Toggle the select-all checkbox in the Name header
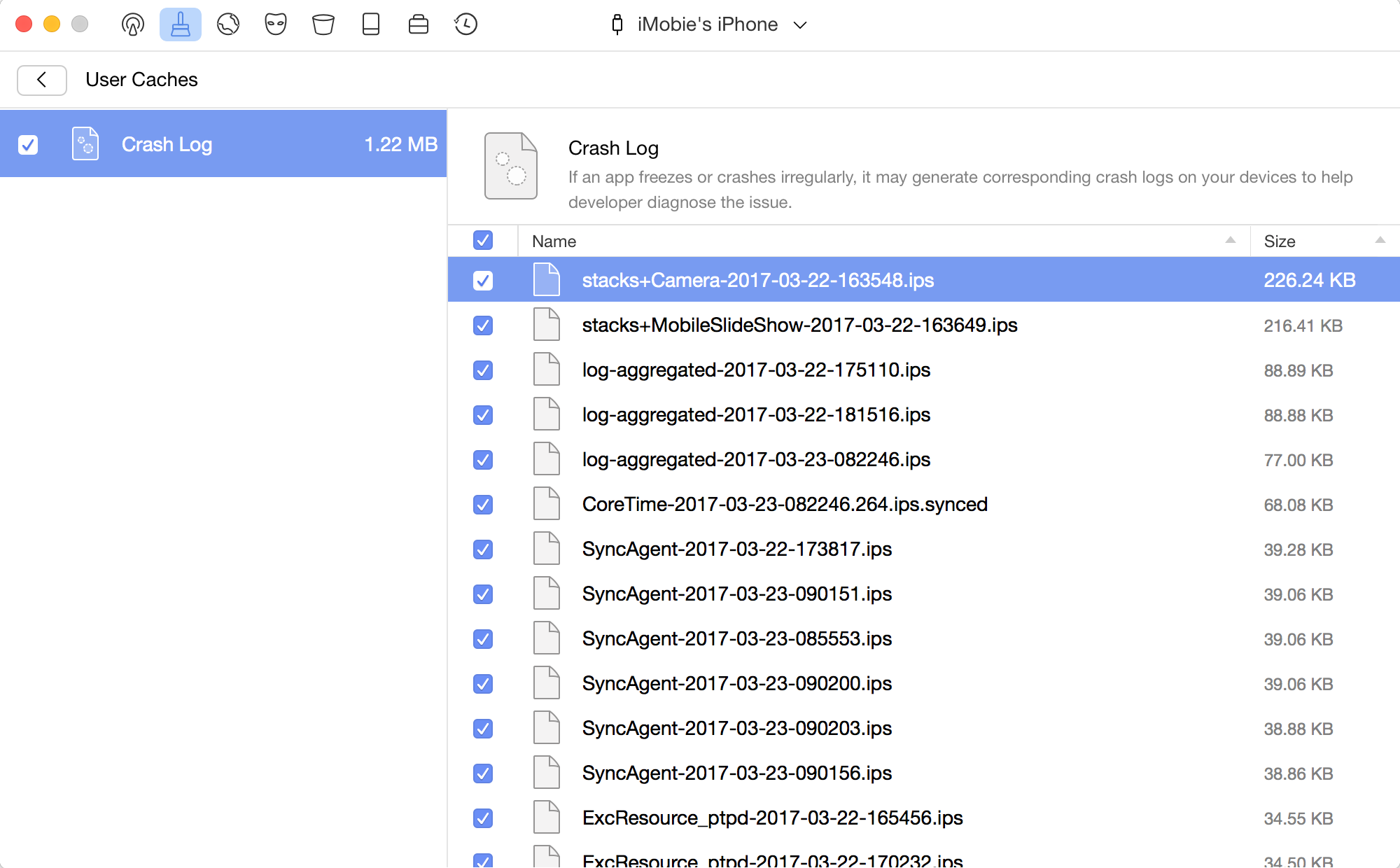Screen dimensions: 1400x868 [x=483, y=240]
